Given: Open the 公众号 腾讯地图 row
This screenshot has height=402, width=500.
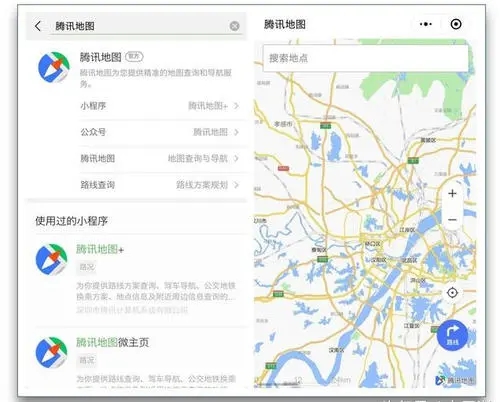Looking at the screenshot, I should pyautogui.click(x=160, y=132).
